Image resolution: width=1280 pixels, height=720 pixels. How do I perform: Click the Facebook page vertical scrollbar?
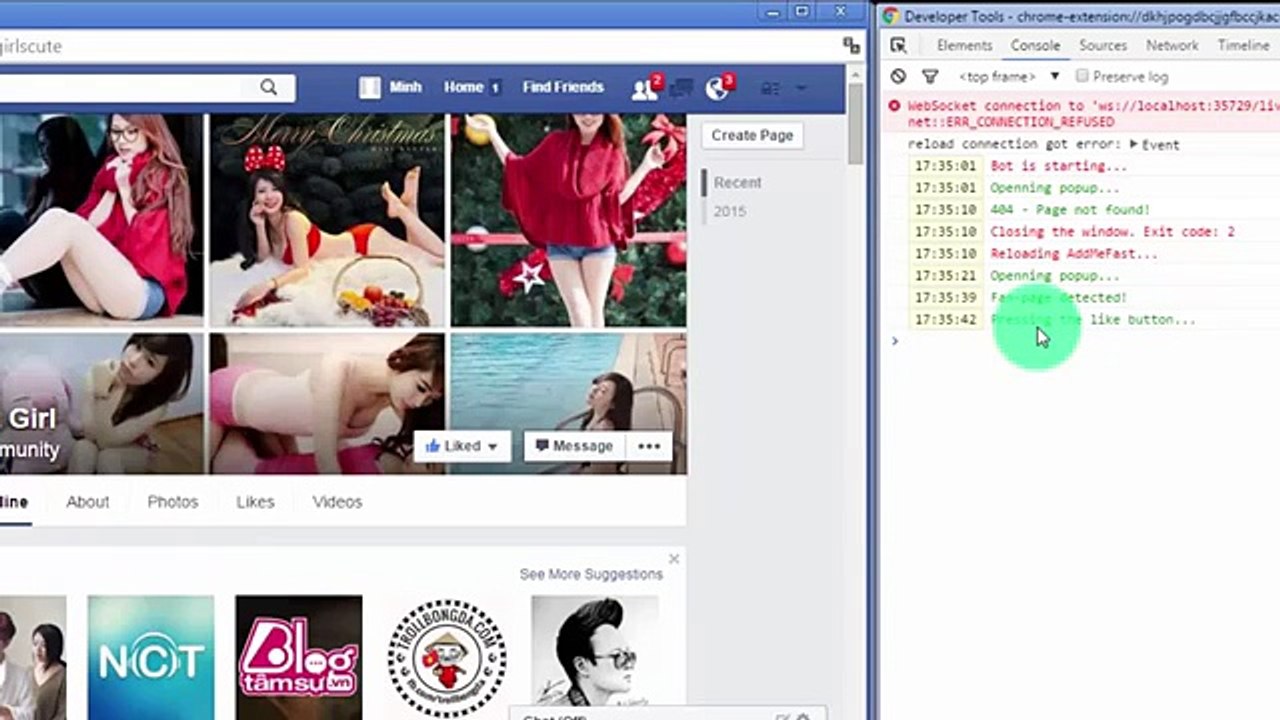[x=855, y=125]
